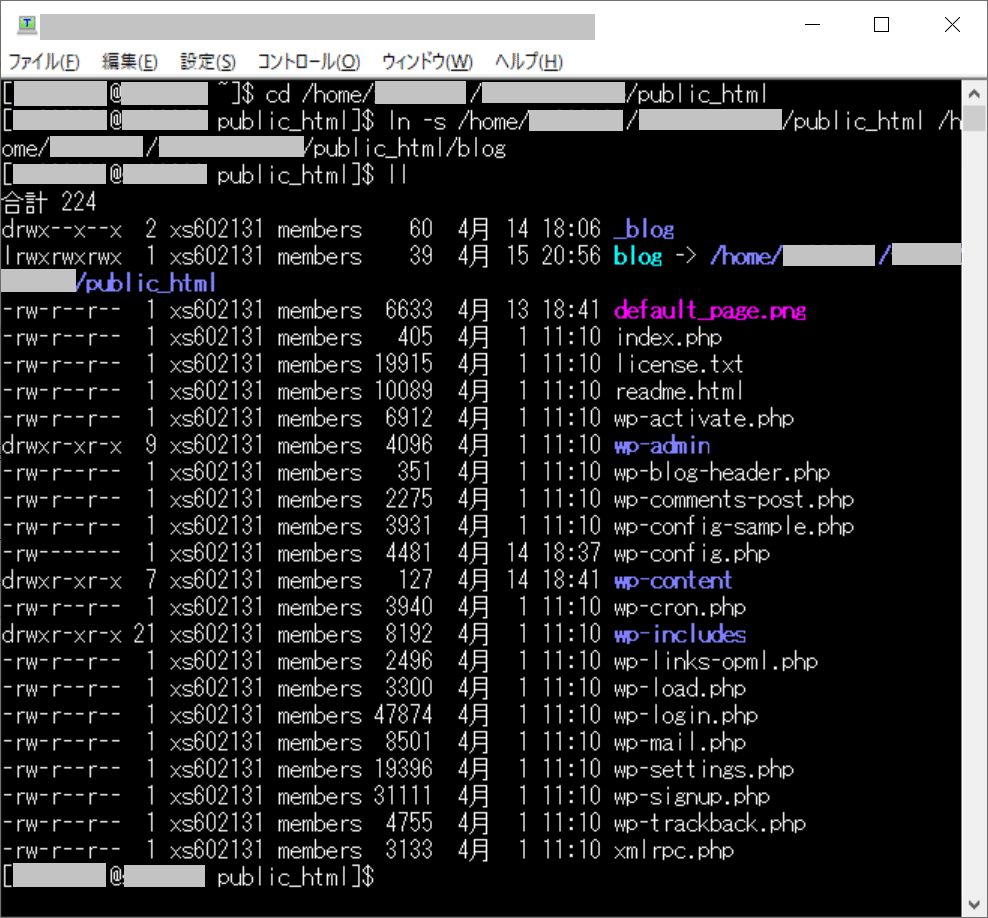
Task: Click the wp-comments-post.php file name
Action: tap(734, 500)
